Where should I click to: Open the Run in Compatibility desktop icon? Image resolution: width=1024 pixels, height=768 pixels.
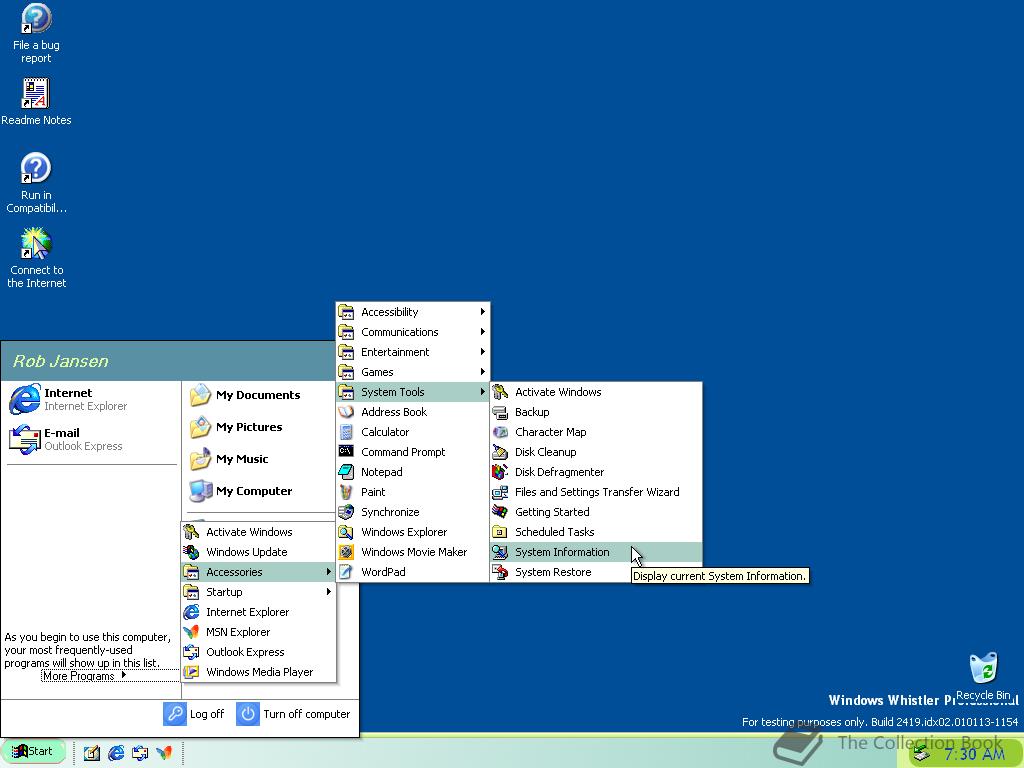[36, 183]
